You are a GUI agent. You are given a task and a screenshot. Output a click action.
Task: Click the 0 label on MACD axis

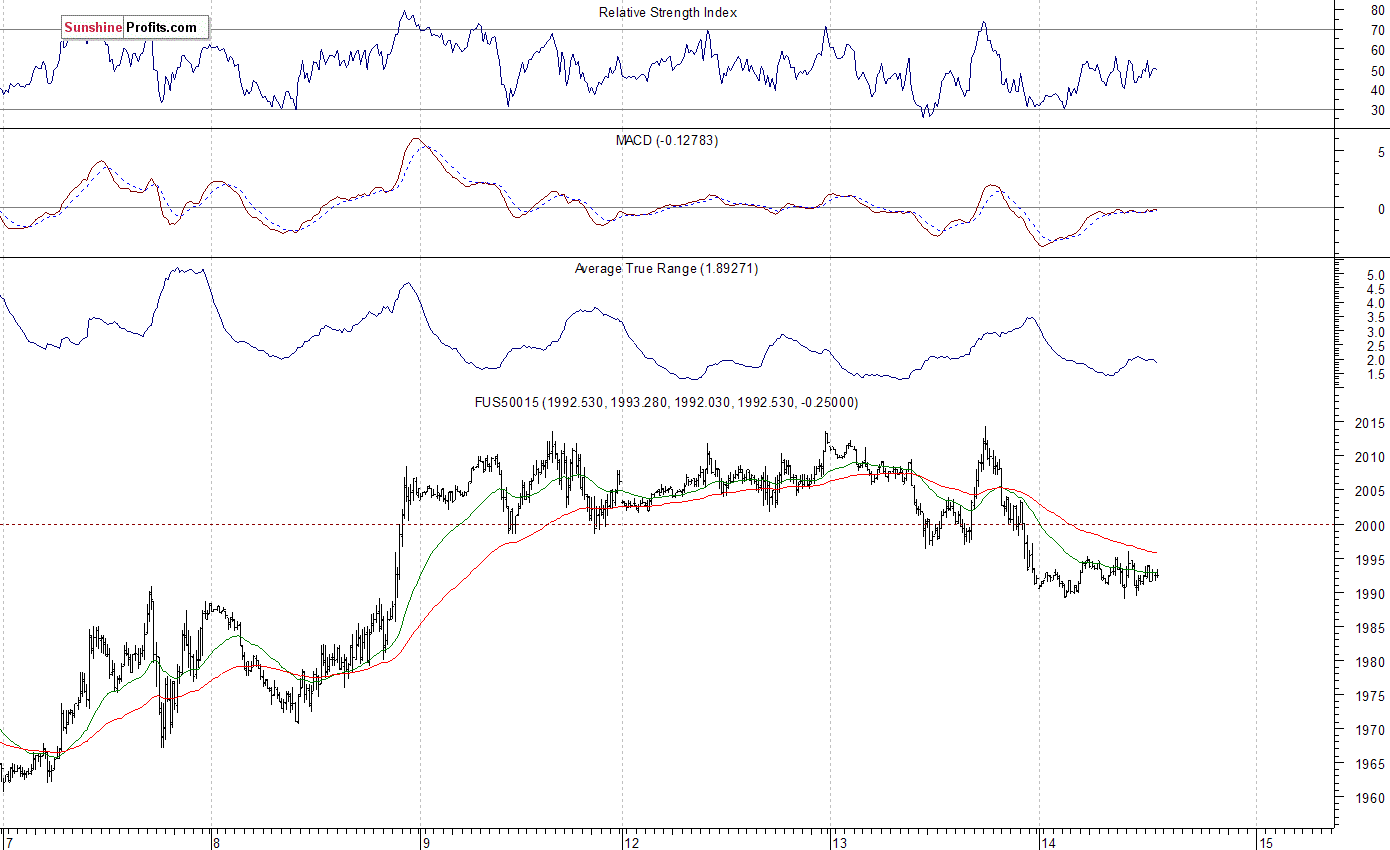pos(1381,209)
